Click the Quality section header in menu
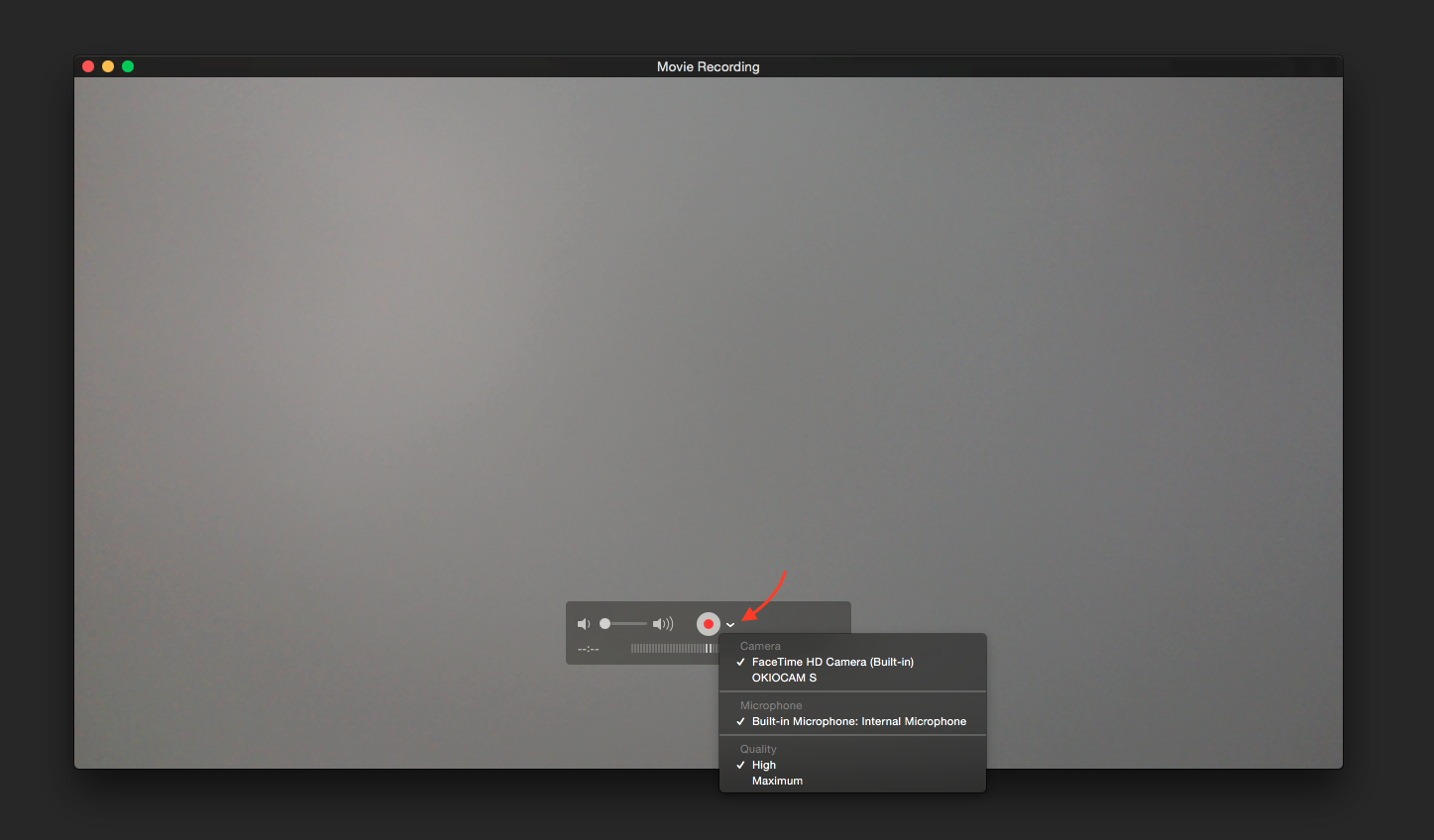 click(758, 749)
